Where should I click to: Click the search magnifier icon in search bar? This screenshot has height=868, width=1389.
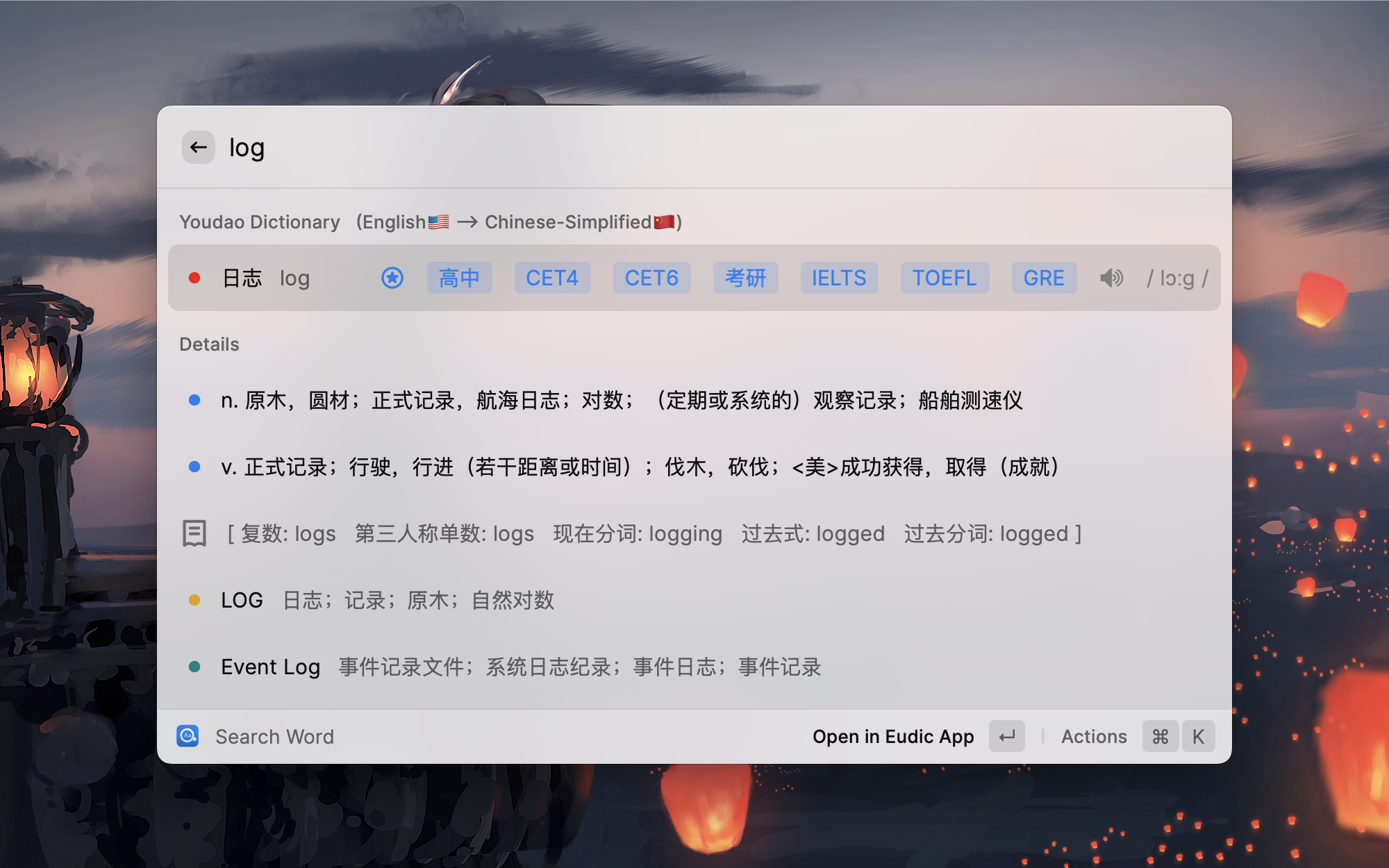(188, 736)
